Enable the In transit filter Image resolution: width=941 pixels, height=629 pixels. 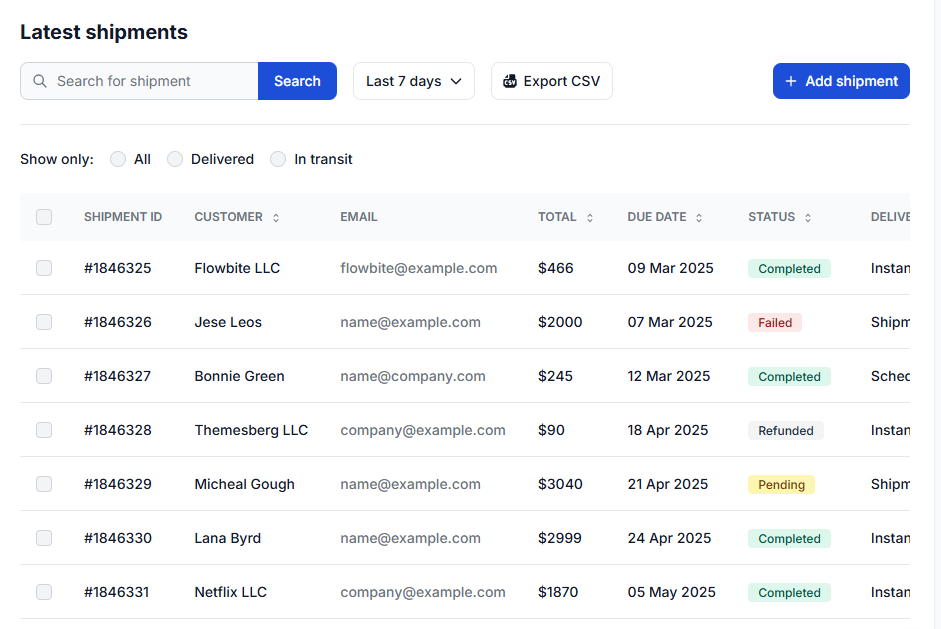pos(278,159)
